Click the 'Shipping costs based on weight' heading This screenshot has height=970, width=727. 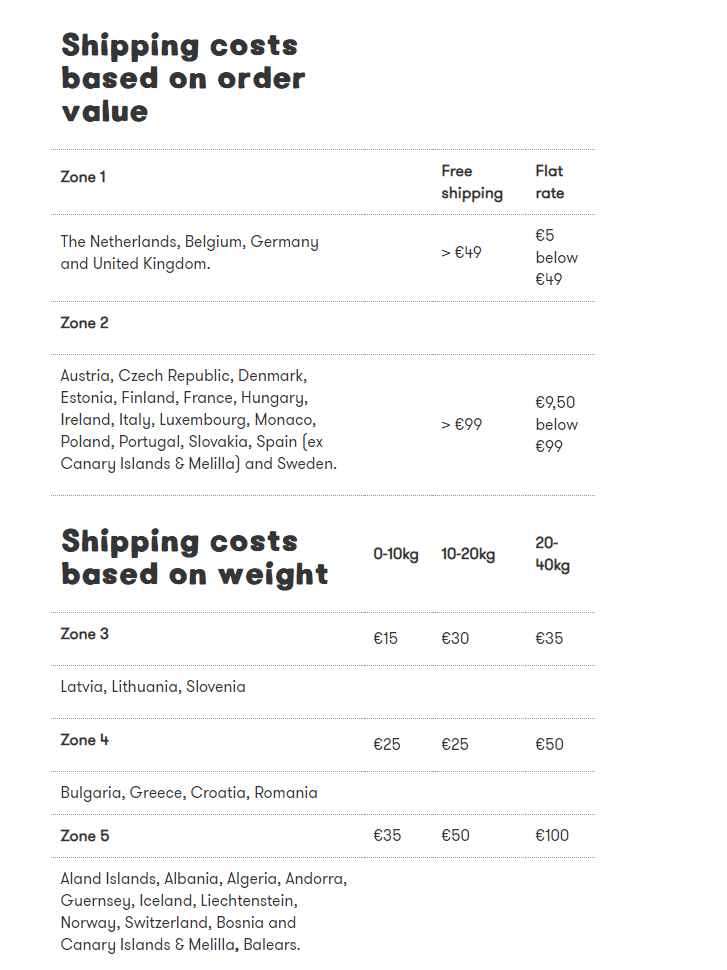pyautogui.click(x=194, y=557)
